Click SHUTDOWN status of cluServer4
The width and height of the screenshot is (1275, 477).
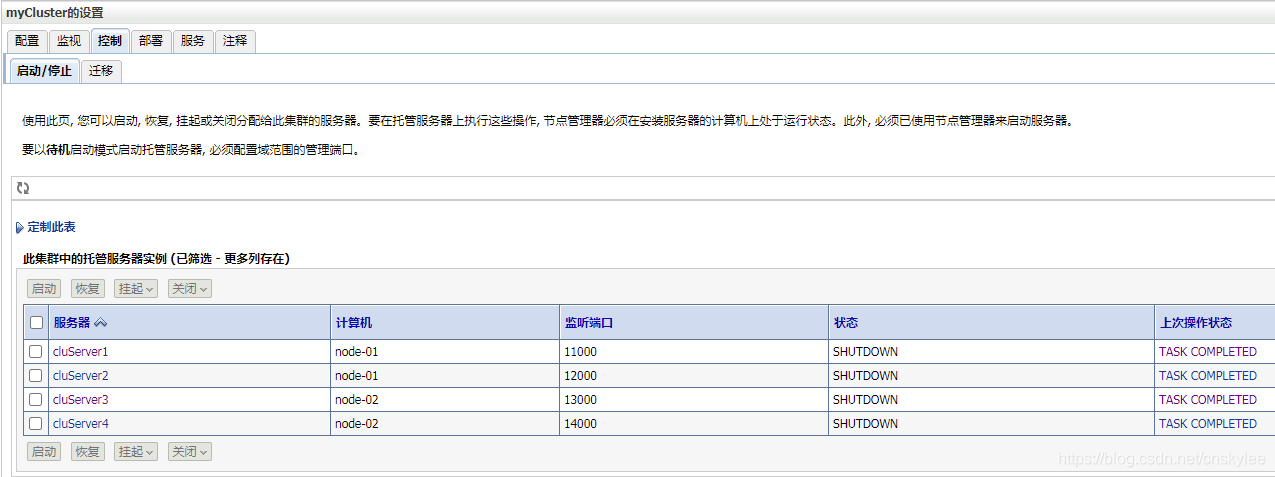point(865,424)
